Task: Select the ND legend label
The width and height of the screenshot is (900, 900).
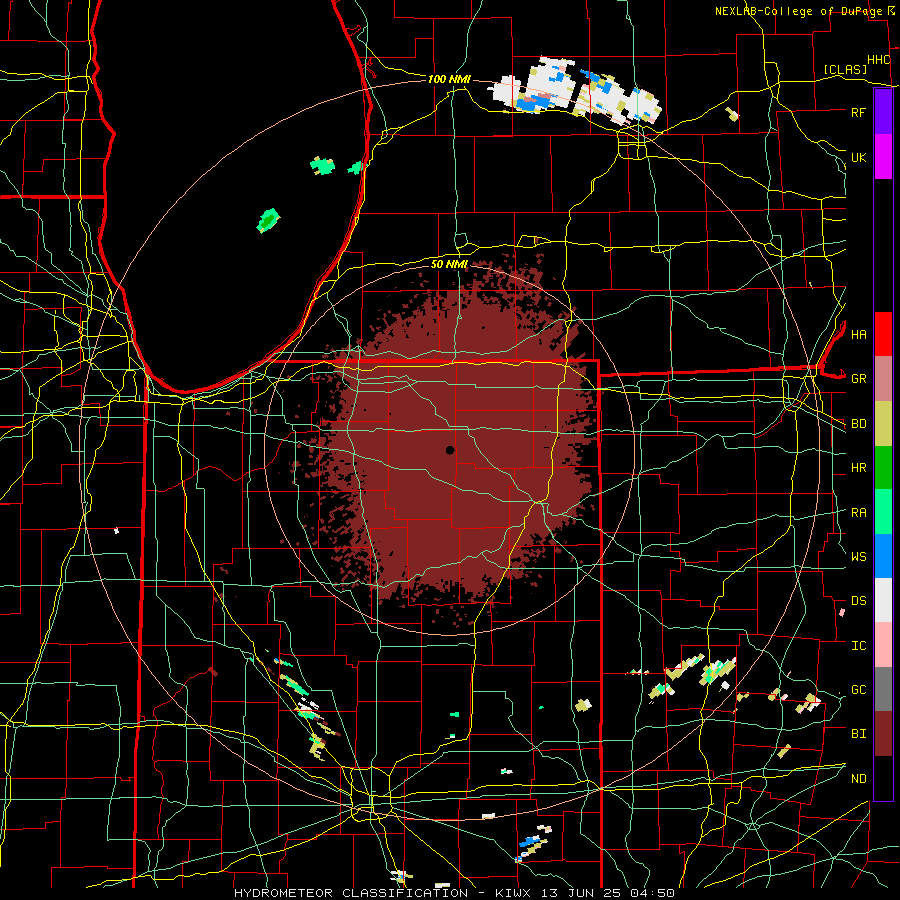Action: 858,779
